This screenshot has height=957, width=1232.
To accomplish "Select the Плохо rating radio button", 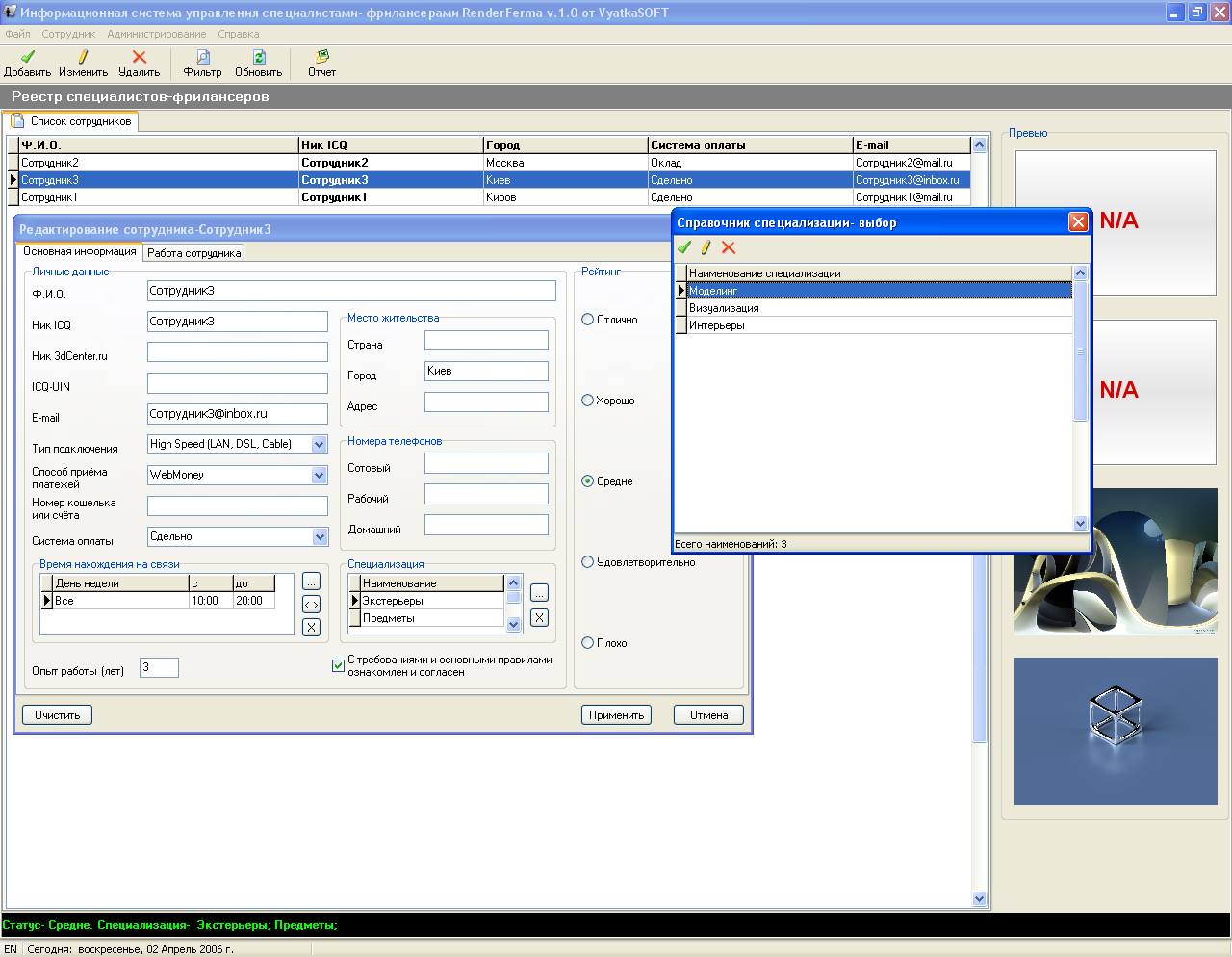I will point(587,643).
